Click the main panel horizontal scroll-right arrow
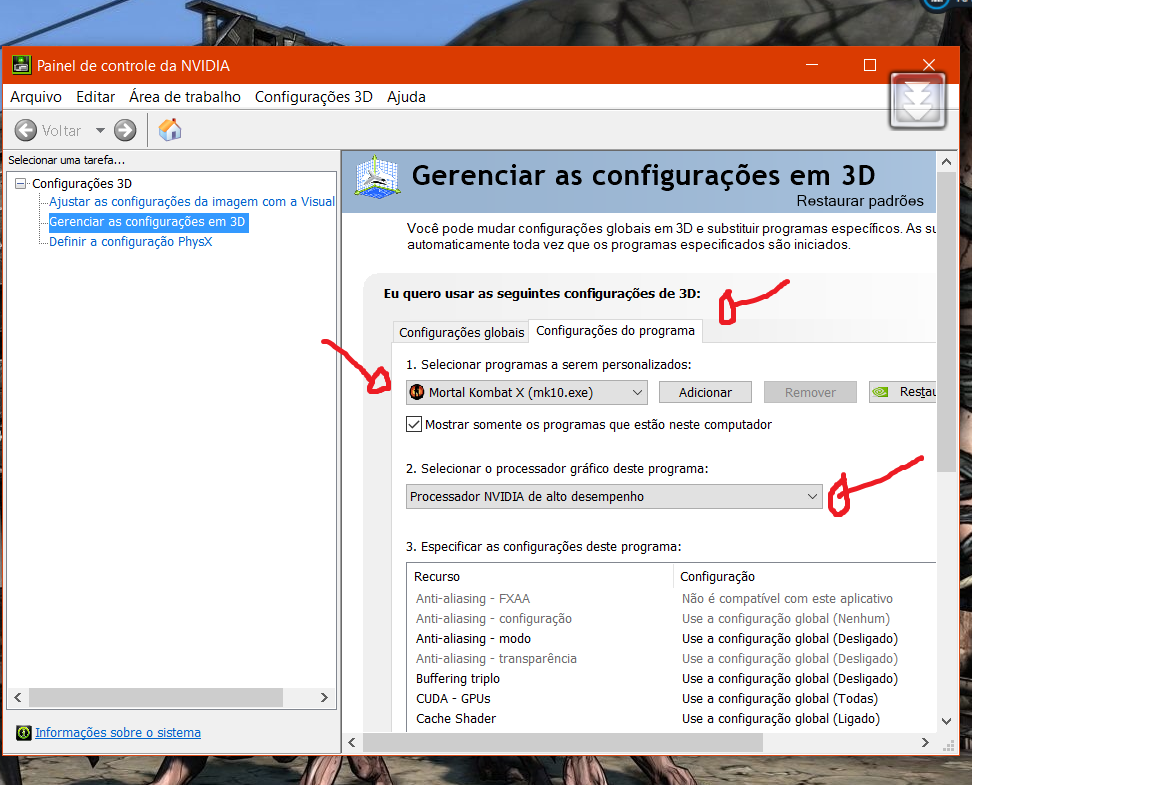 925,743
